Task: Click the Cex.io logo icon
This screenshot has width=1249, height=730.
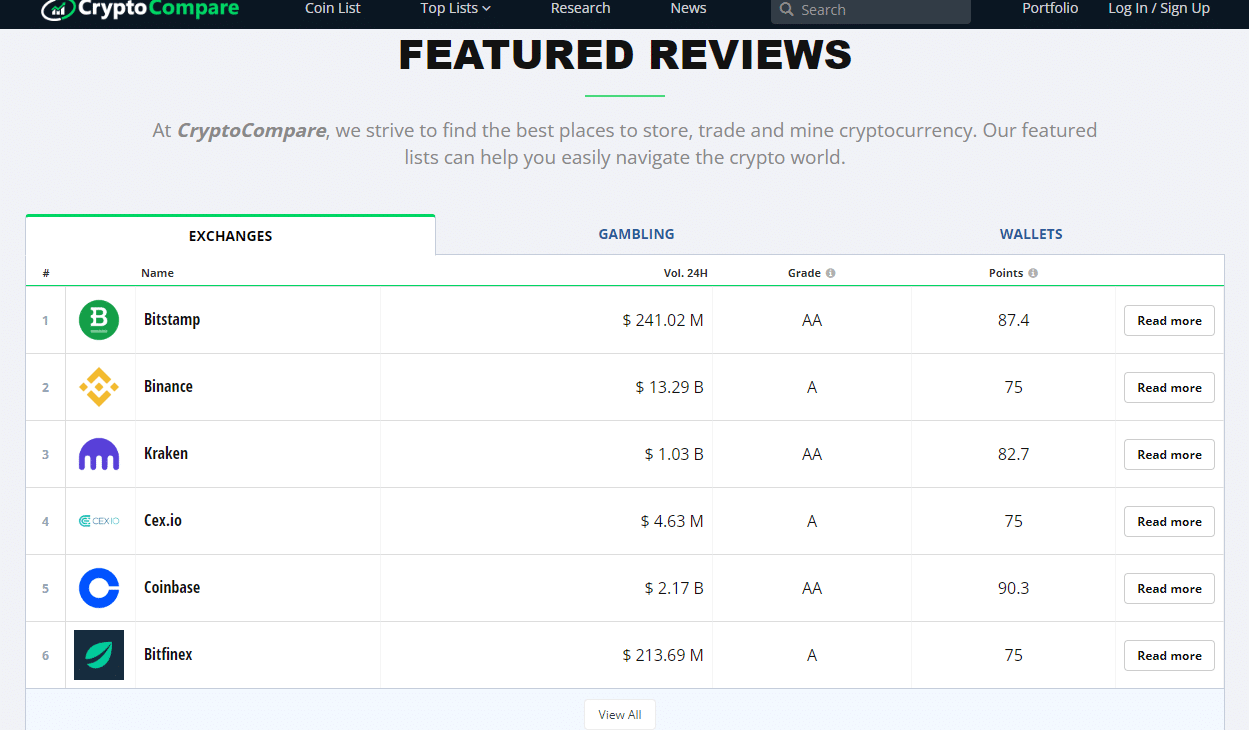Action: click(99, 521)
